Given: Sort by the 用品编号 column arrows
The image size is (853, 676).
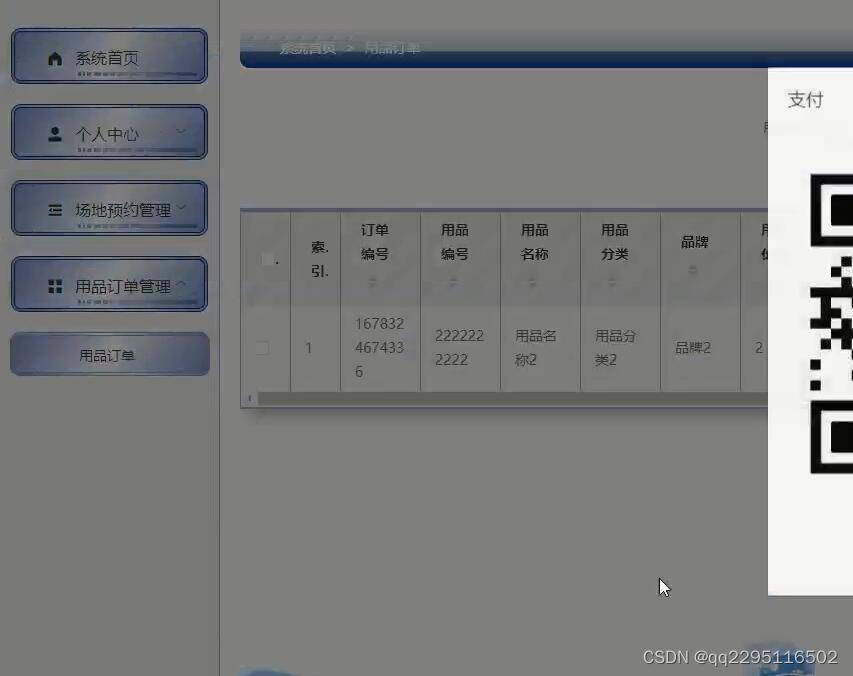Looking at the screenshot, I should pyautogui.click(x=452, y=282).
